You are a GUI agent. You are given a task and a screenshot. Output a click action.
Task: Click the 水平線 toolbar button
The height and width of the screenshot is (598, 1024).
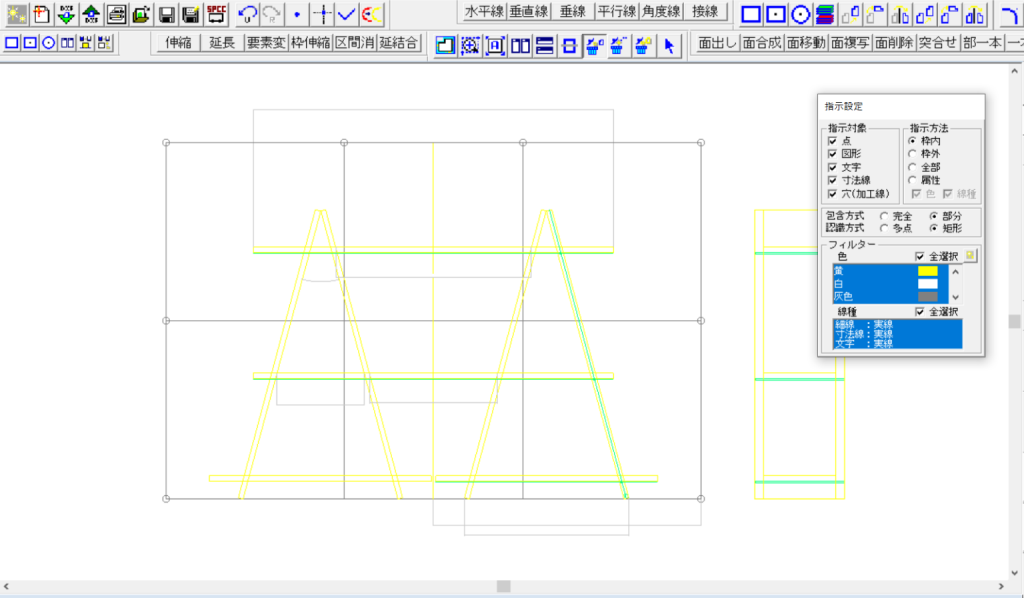click(482, 12)
